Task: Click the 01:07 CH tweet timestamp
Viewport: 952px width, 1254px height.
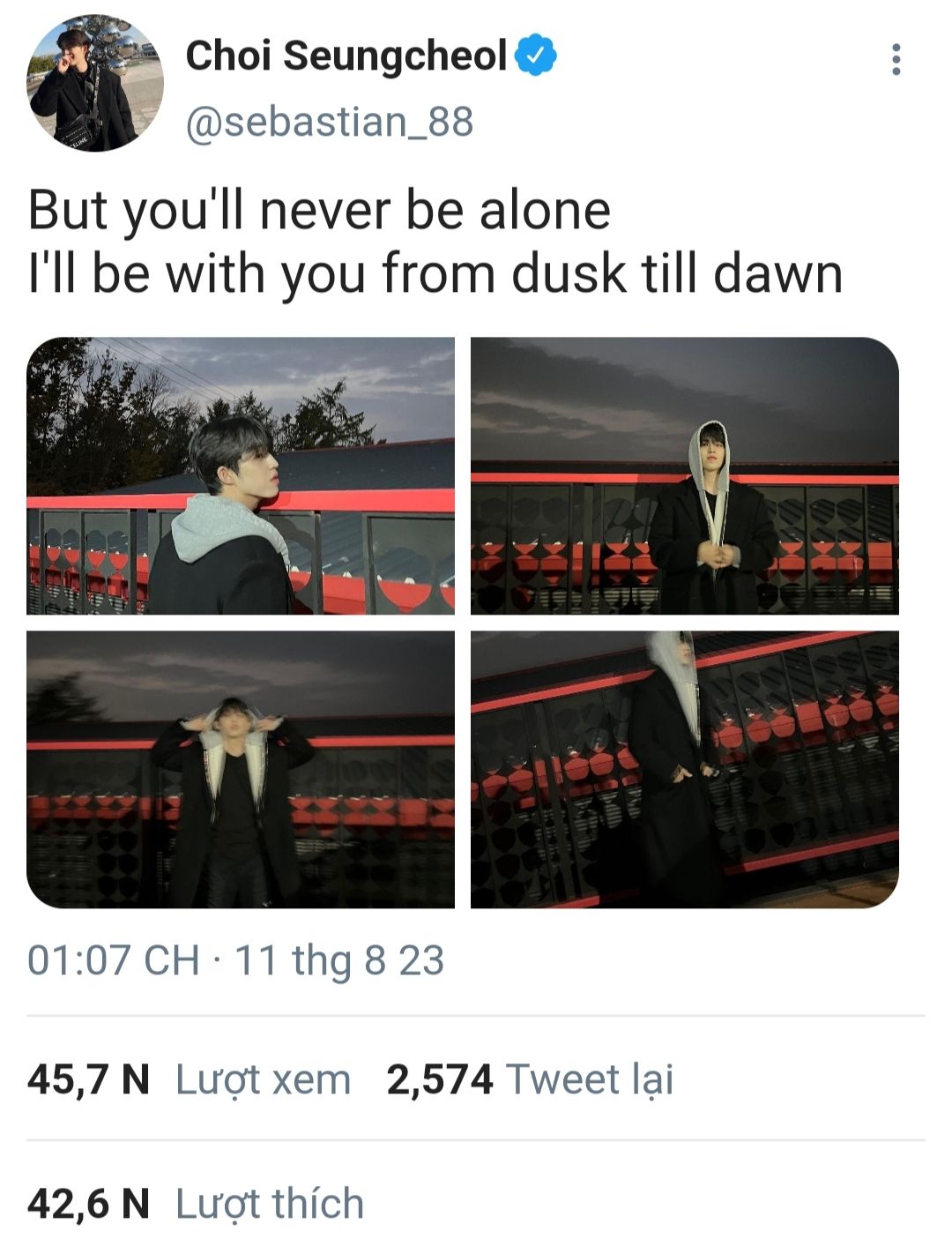Action: 114,960
